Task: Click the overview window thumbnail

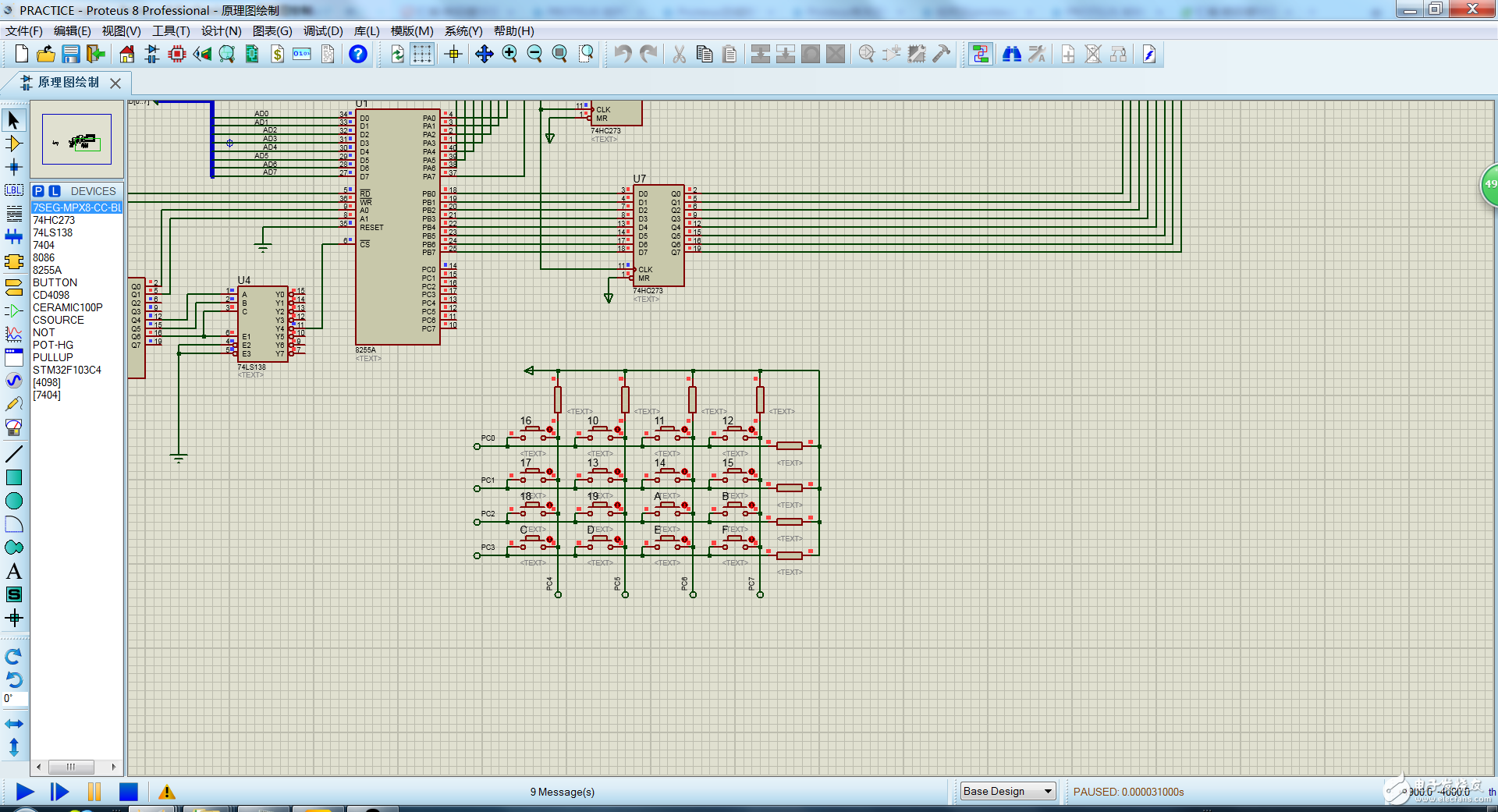Action: tap(76, 139)
